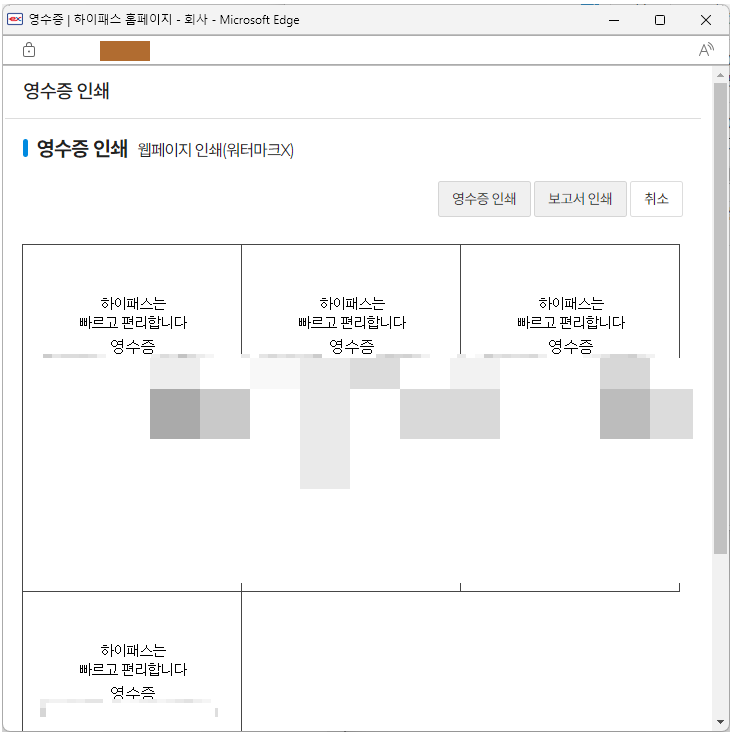Screen dimensions: 736x739
Task: Click the page title 영수증 인쇄 at the top
Action: pyautogui.click(x=66, y=91)
